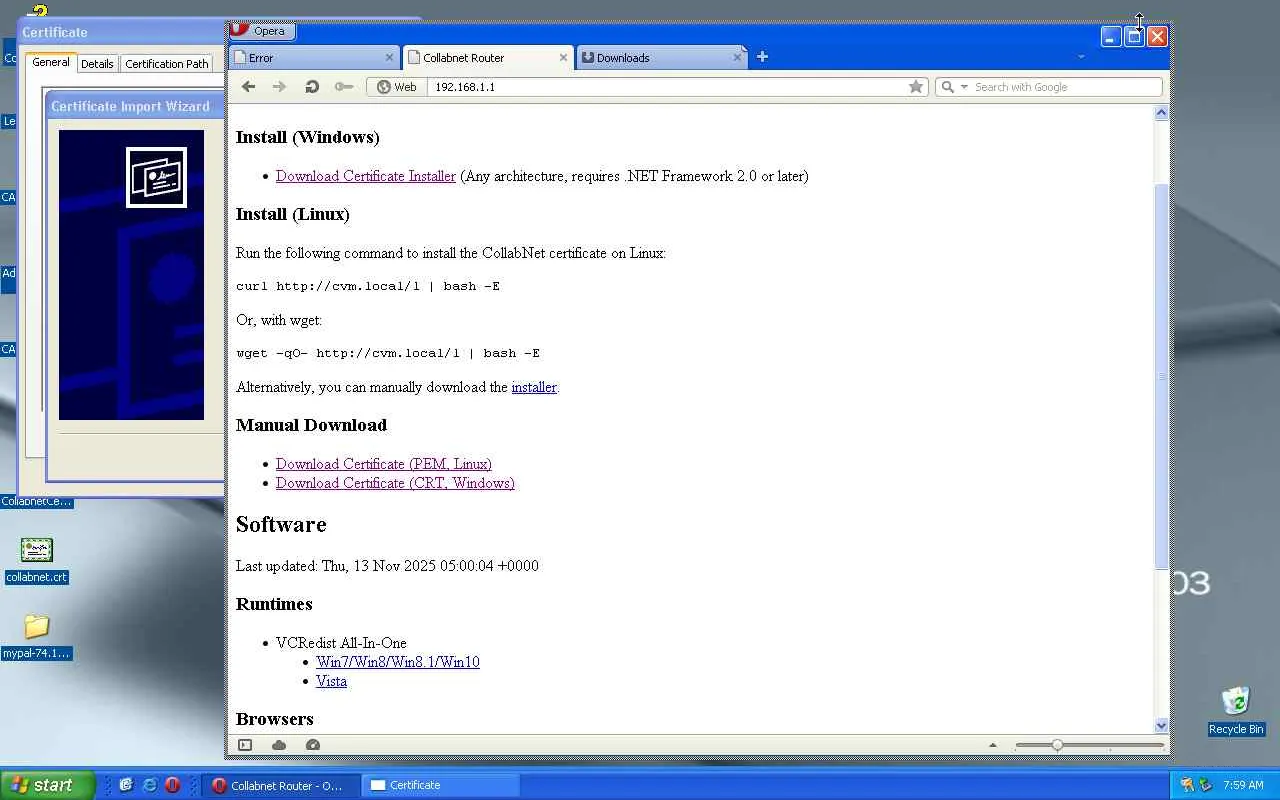Open the password wand key icon
Screen dimensions: 1280x800
[x=344, y=87]
